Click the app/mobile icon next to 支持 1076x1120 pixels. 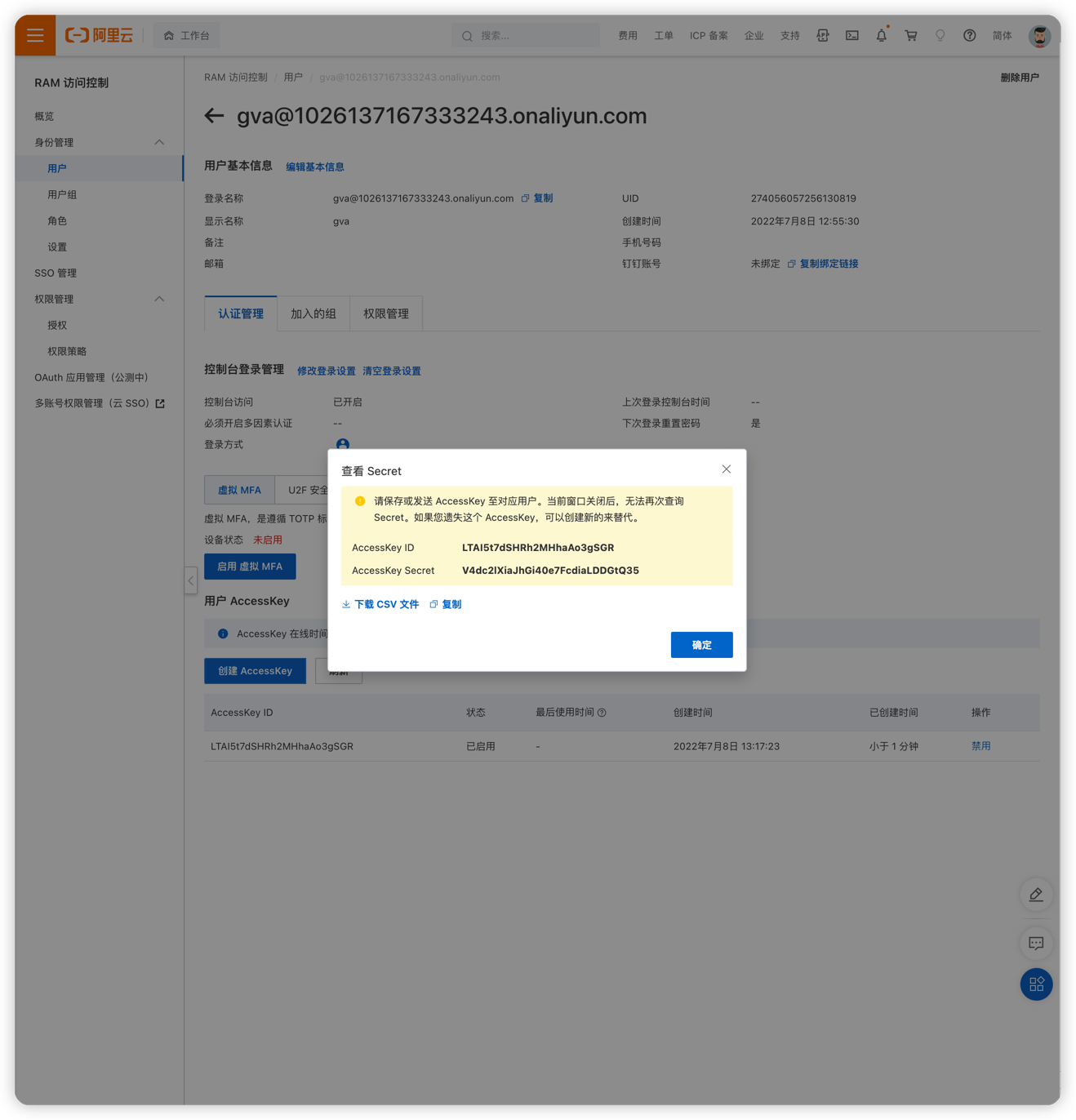pyautogui.click(x=823, y=35)
